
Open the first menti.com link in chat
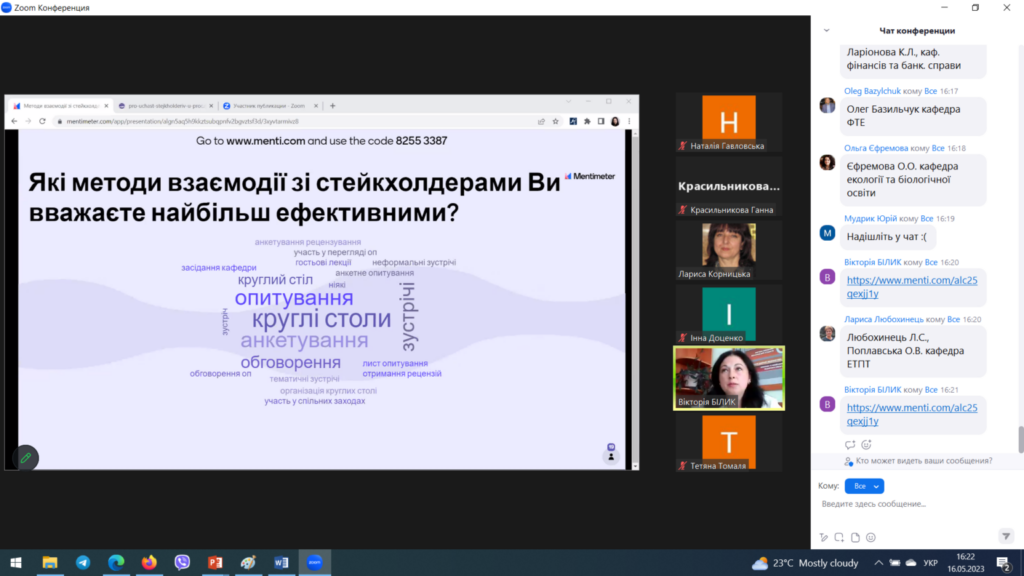click(x=911, y=287)
